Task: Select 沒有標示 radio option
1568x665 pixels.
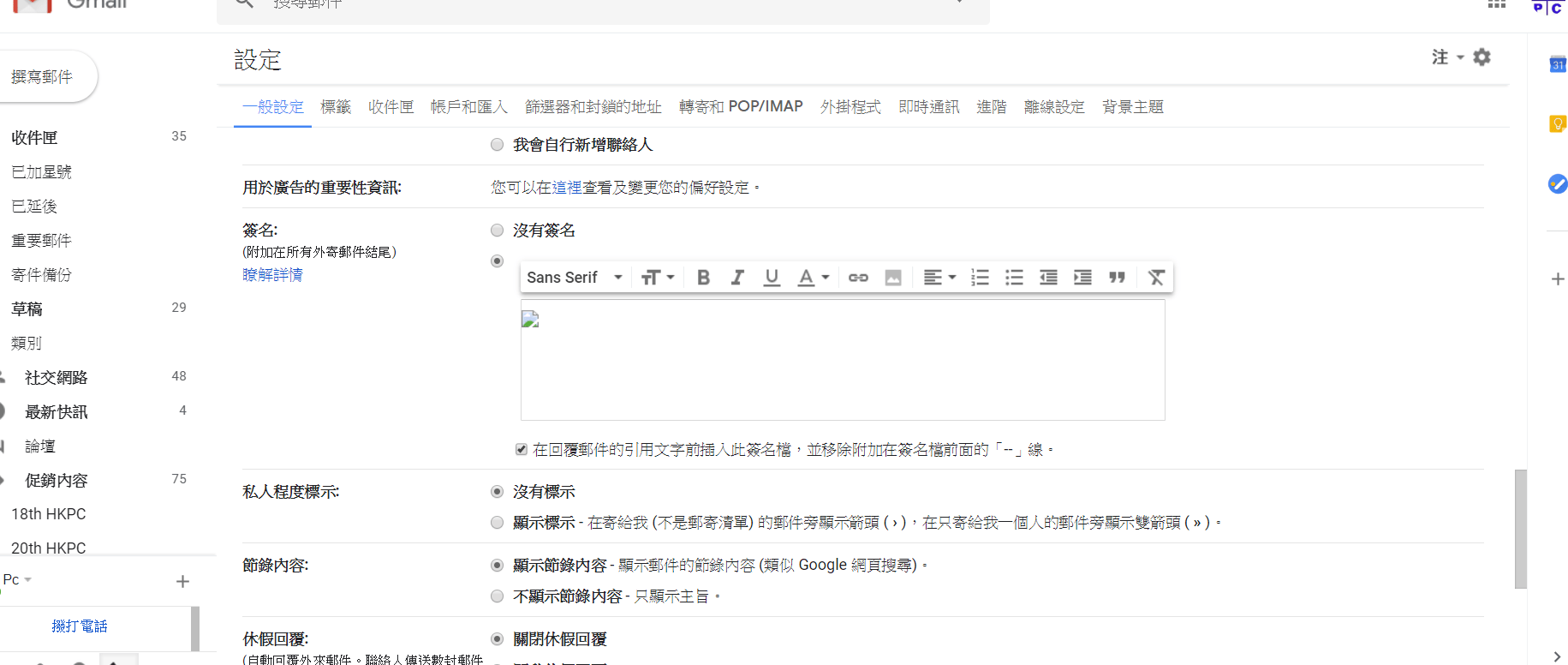Action: click(497, 492)
